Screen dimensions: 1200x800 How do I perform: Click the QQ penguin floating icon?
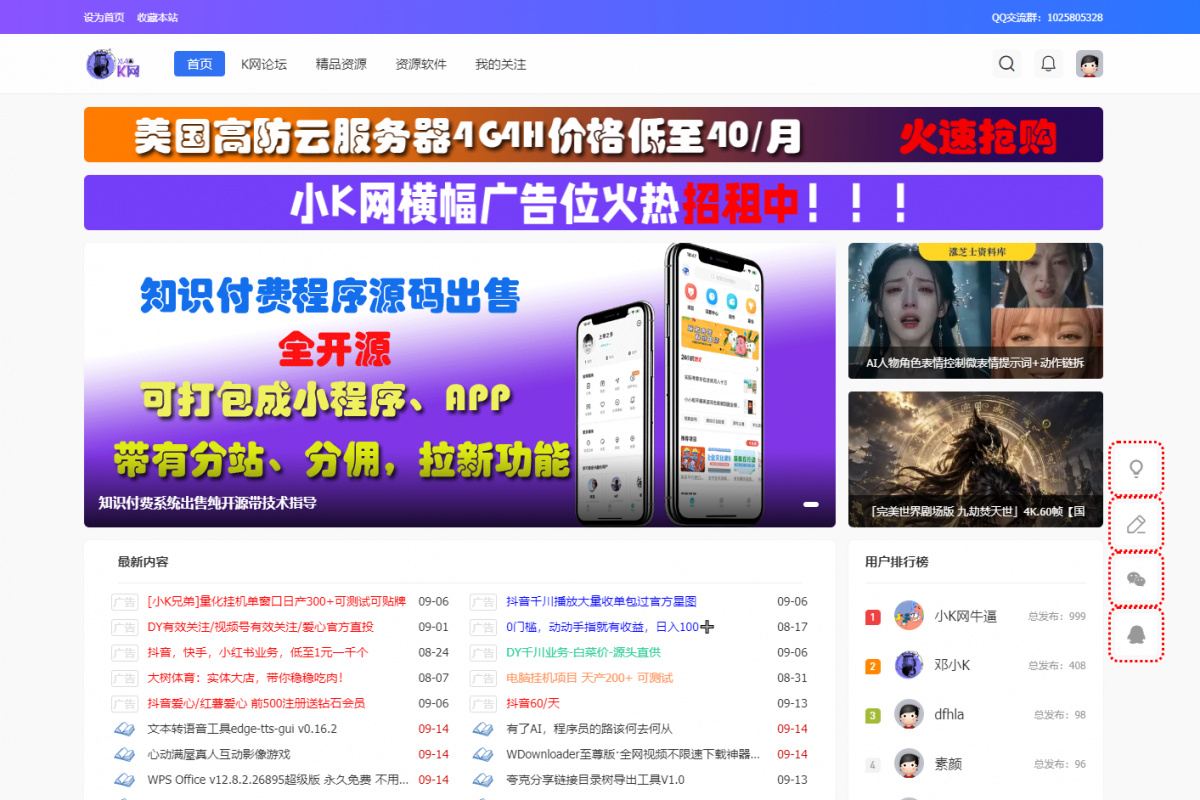[x=1136, y=634]
